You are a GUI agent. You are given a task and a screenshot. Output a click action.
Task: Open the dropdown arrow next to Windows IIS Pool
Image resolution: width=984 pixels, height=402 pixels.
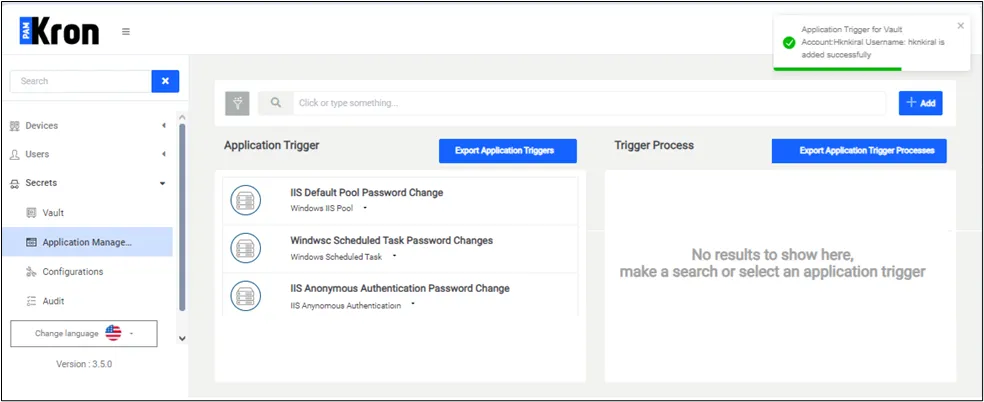pyautogui.click(x=365, y=208)
